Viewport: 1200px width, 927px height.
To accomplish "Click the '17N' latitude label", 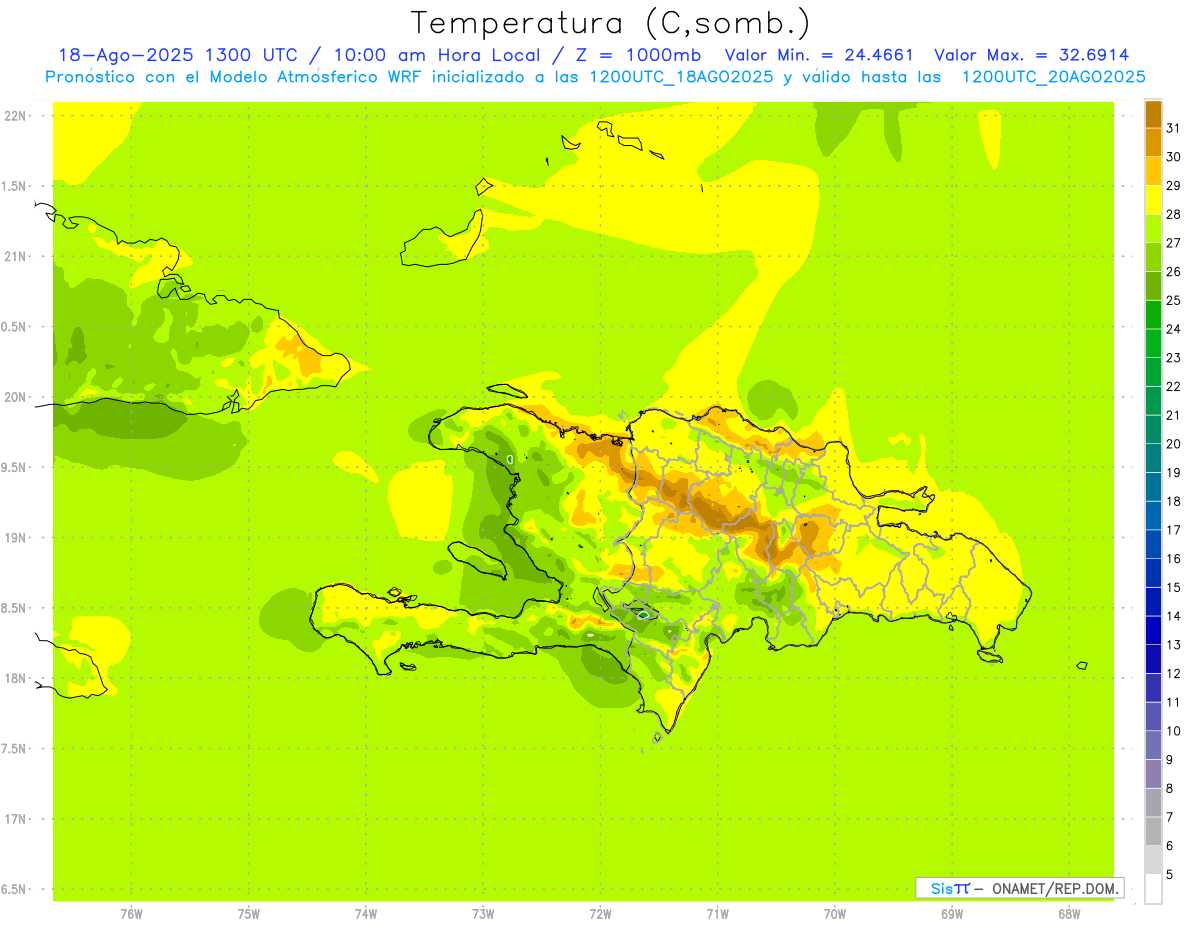I will click(x=15, y=819).
